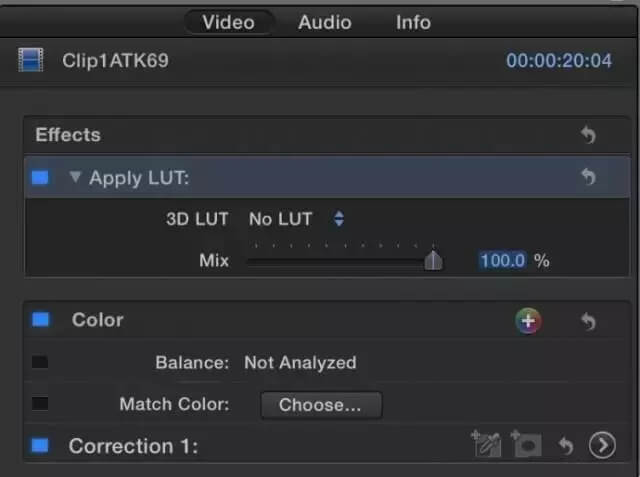The width and height of the screenshot is (640, 477).
Task: Click the film clip icon beside Clip1ATK69
Action: (x=30, y=61)
